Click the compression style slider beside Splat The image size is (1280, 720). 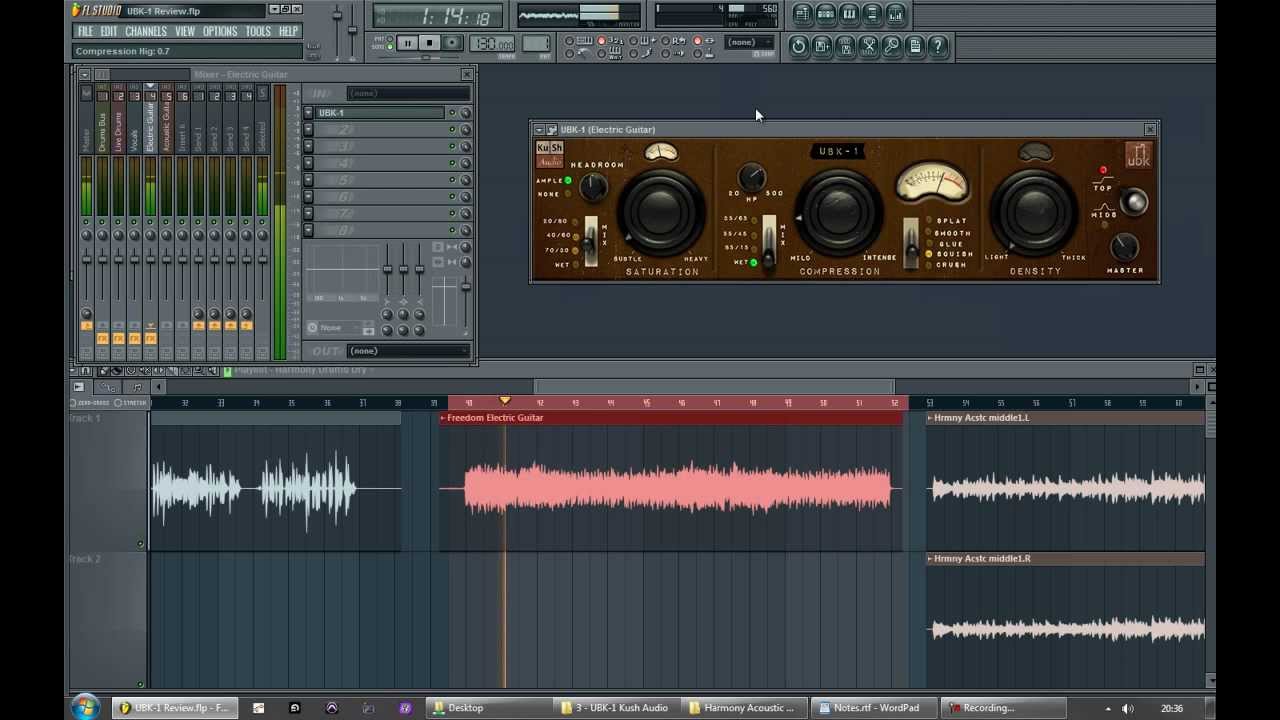tap(911, 242)
